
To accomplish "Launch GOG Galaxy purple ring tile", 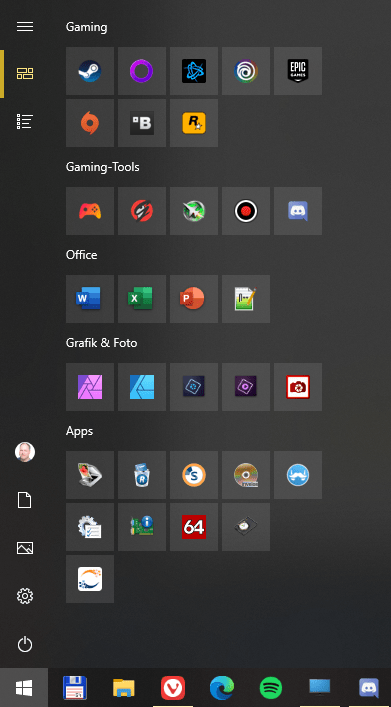I will tap(142, 71).
